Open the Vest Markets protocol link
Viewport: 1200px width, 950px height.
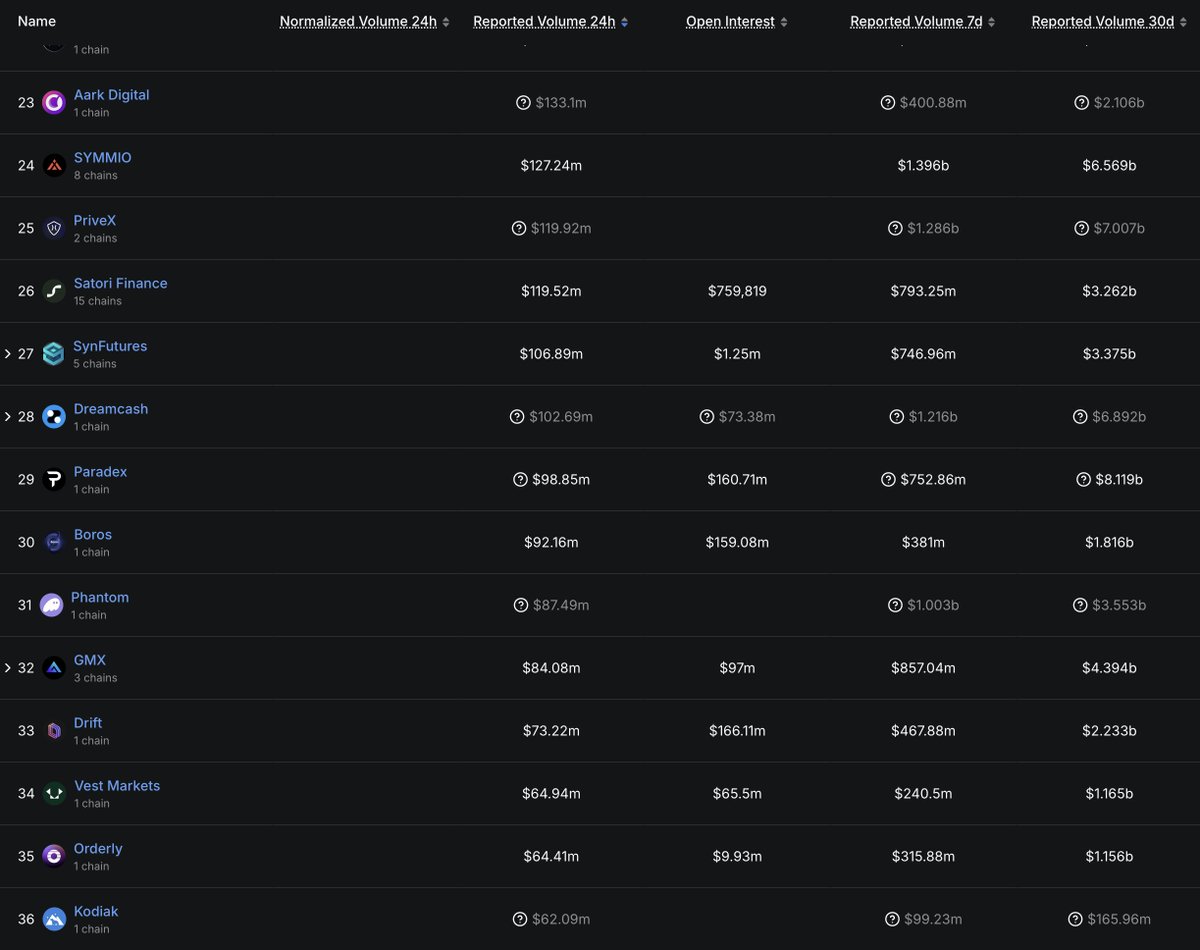[x=117, y=786]
